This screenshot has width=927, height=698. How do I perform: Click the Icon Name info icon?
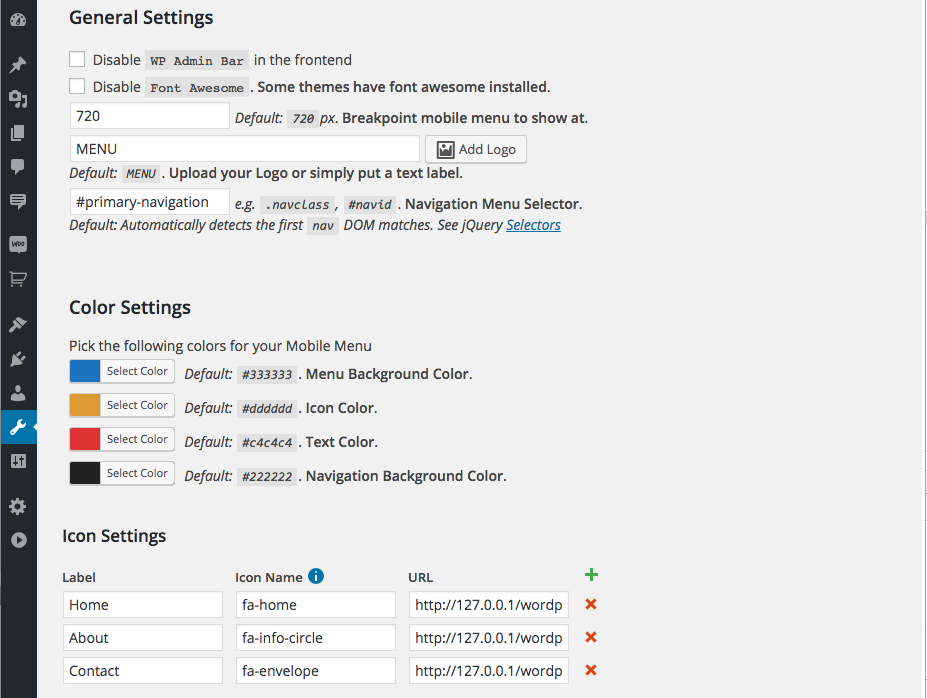pyautogui.click(x=316, y=576)
